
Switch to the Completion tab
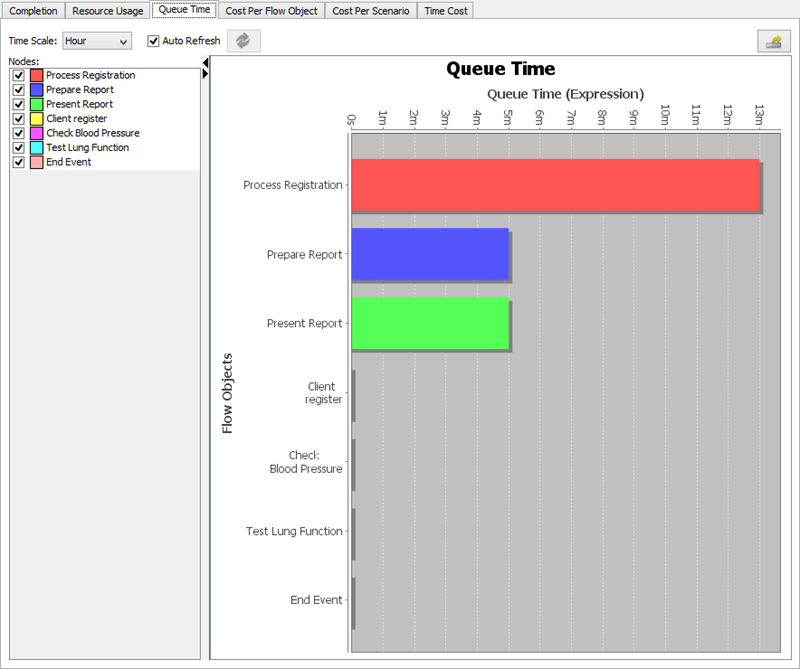(x=33, y=11)
